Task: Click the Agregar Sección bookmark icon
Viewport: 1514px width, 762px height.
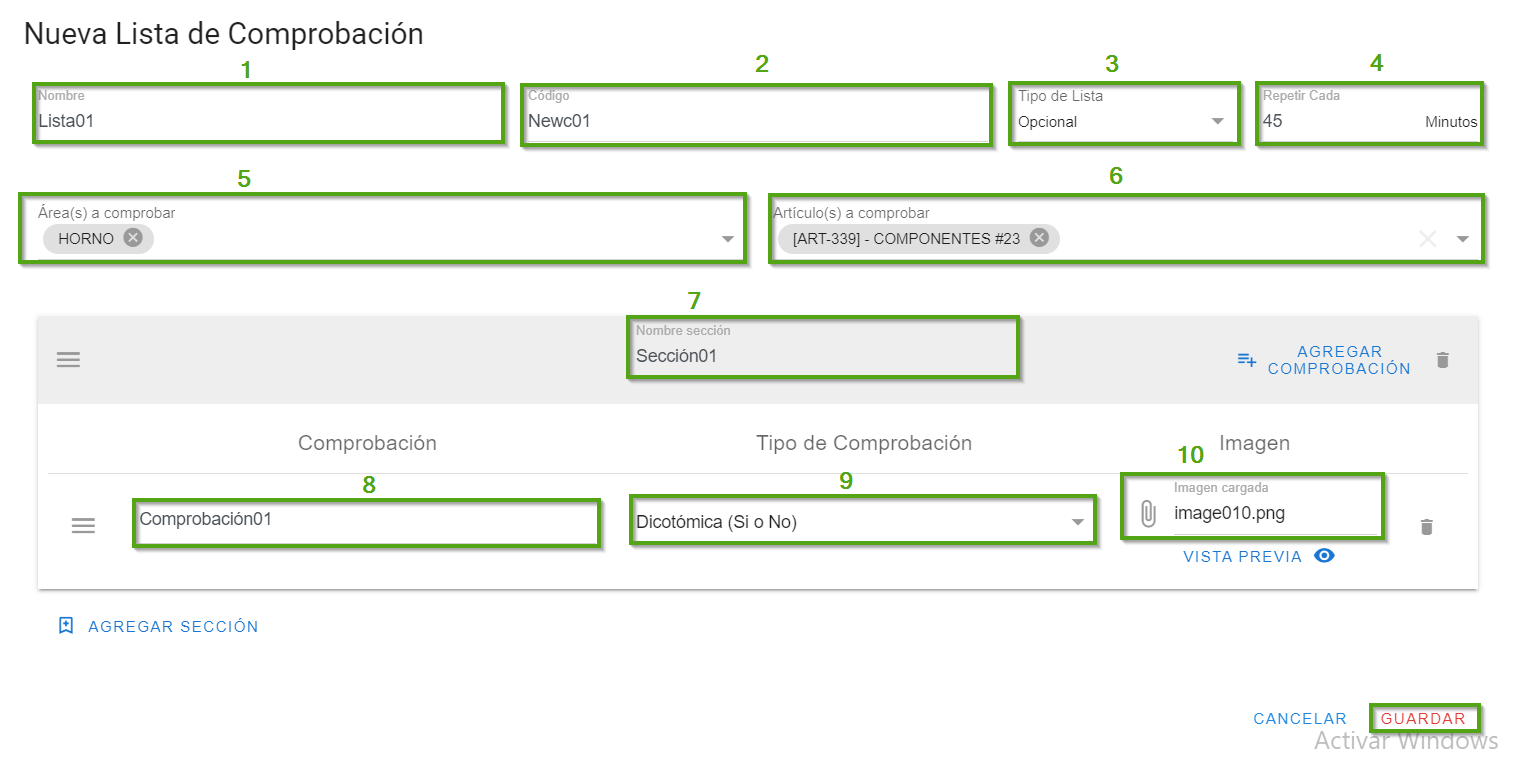Action: click(66, 626)
